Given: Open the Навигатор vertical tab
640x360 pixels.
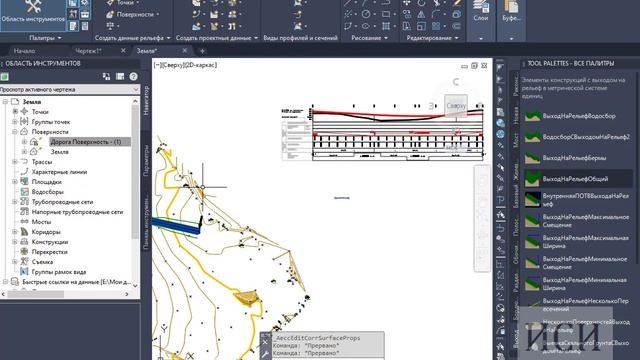Looking at the screenshot, I should (147, 101).
